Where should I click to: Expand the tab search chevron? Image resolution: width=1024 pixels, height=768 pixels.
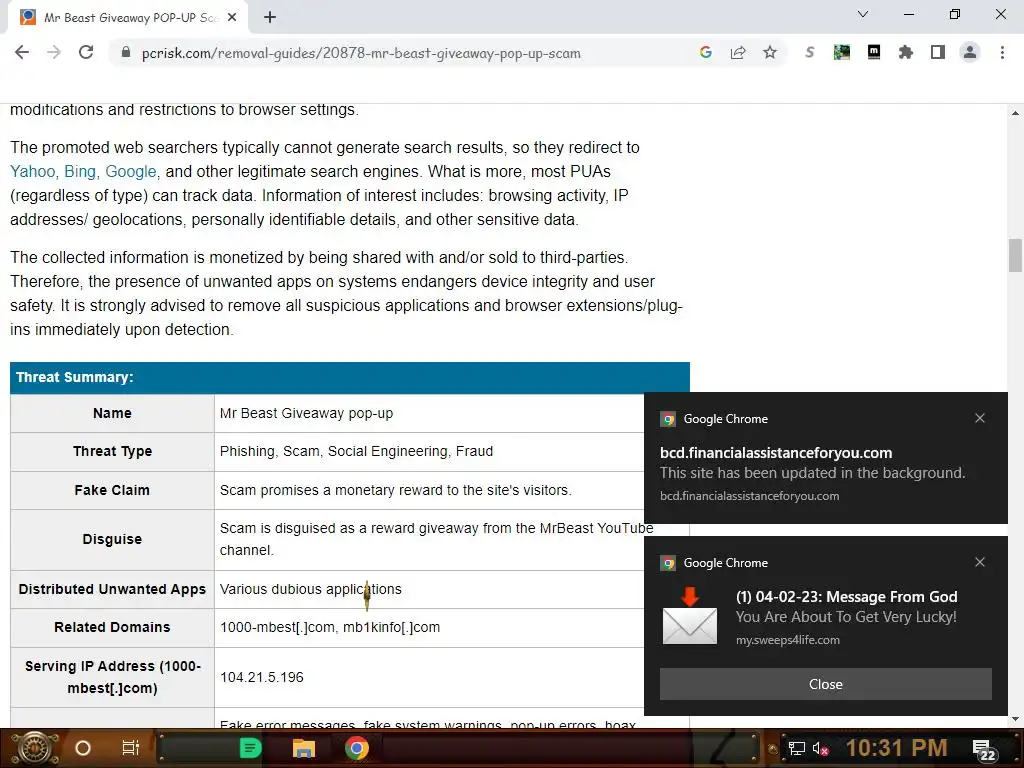tap(863, 14)
